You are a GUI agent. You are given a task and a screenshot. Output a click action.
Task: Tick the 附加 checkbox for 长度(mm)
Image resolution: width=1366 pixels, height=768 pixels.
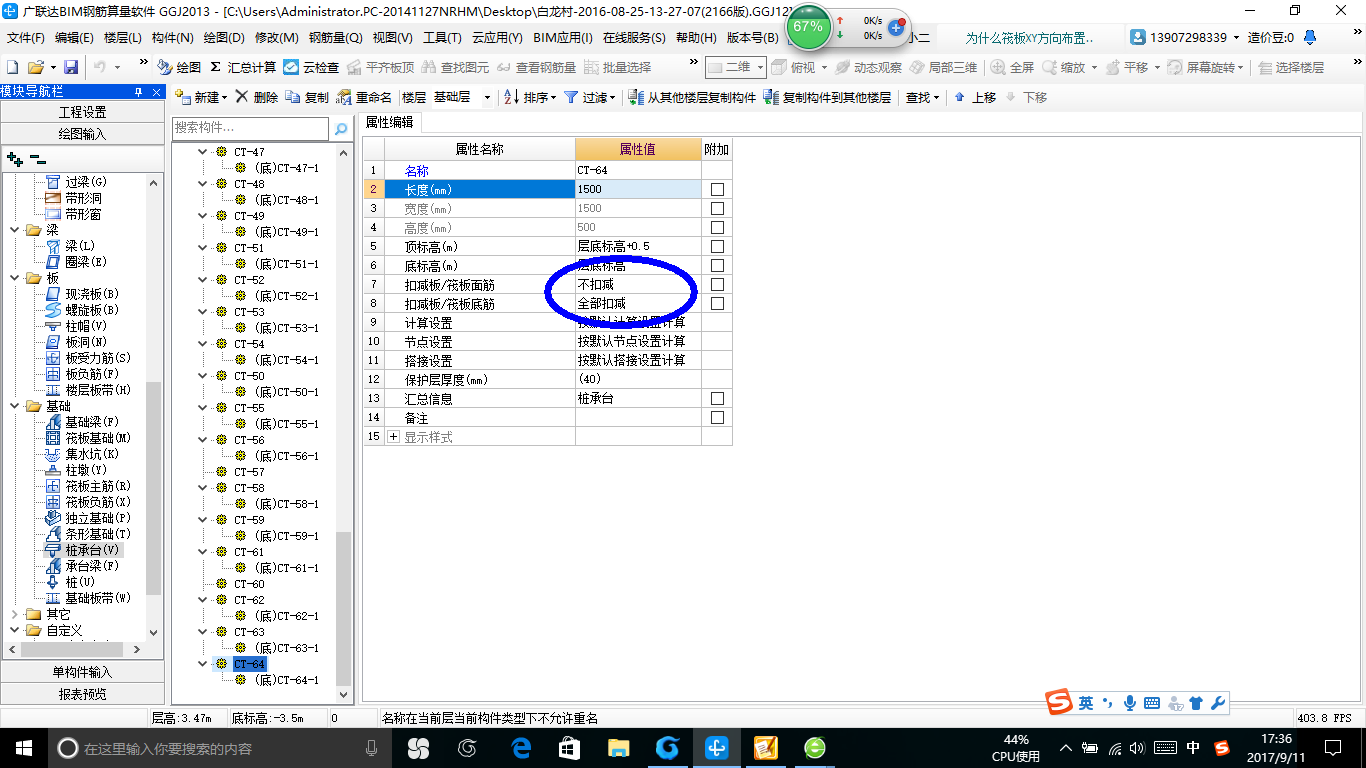(717, 189)
